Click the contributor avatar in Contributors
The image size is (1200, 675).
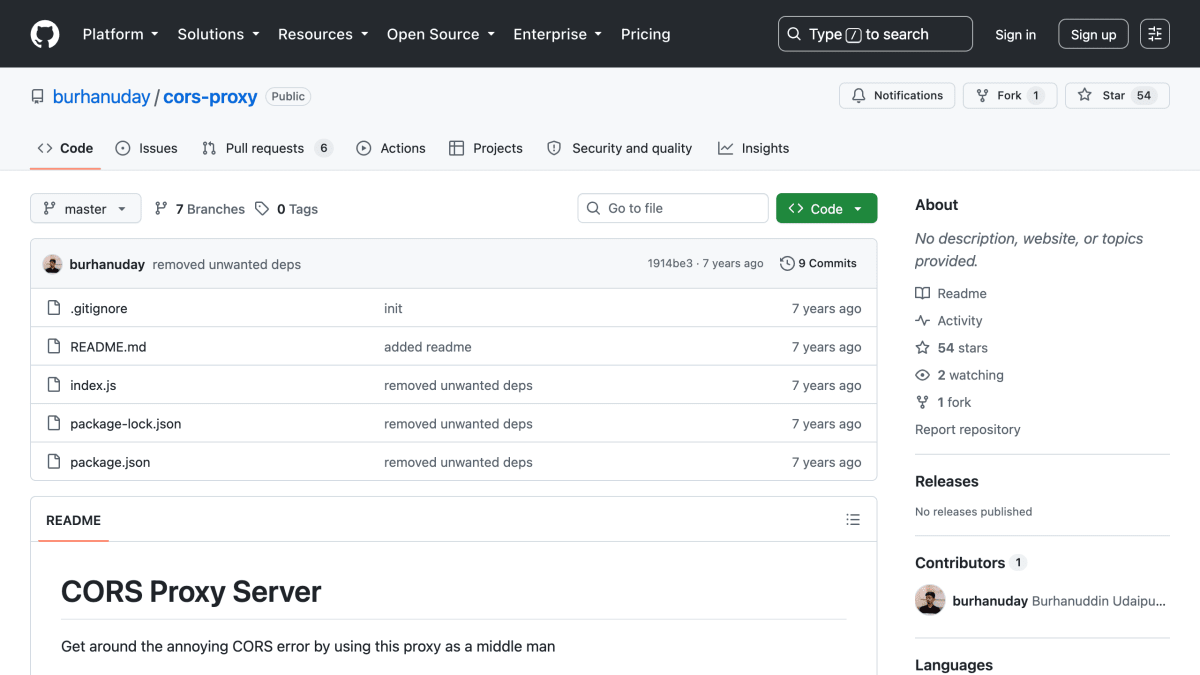930,600
